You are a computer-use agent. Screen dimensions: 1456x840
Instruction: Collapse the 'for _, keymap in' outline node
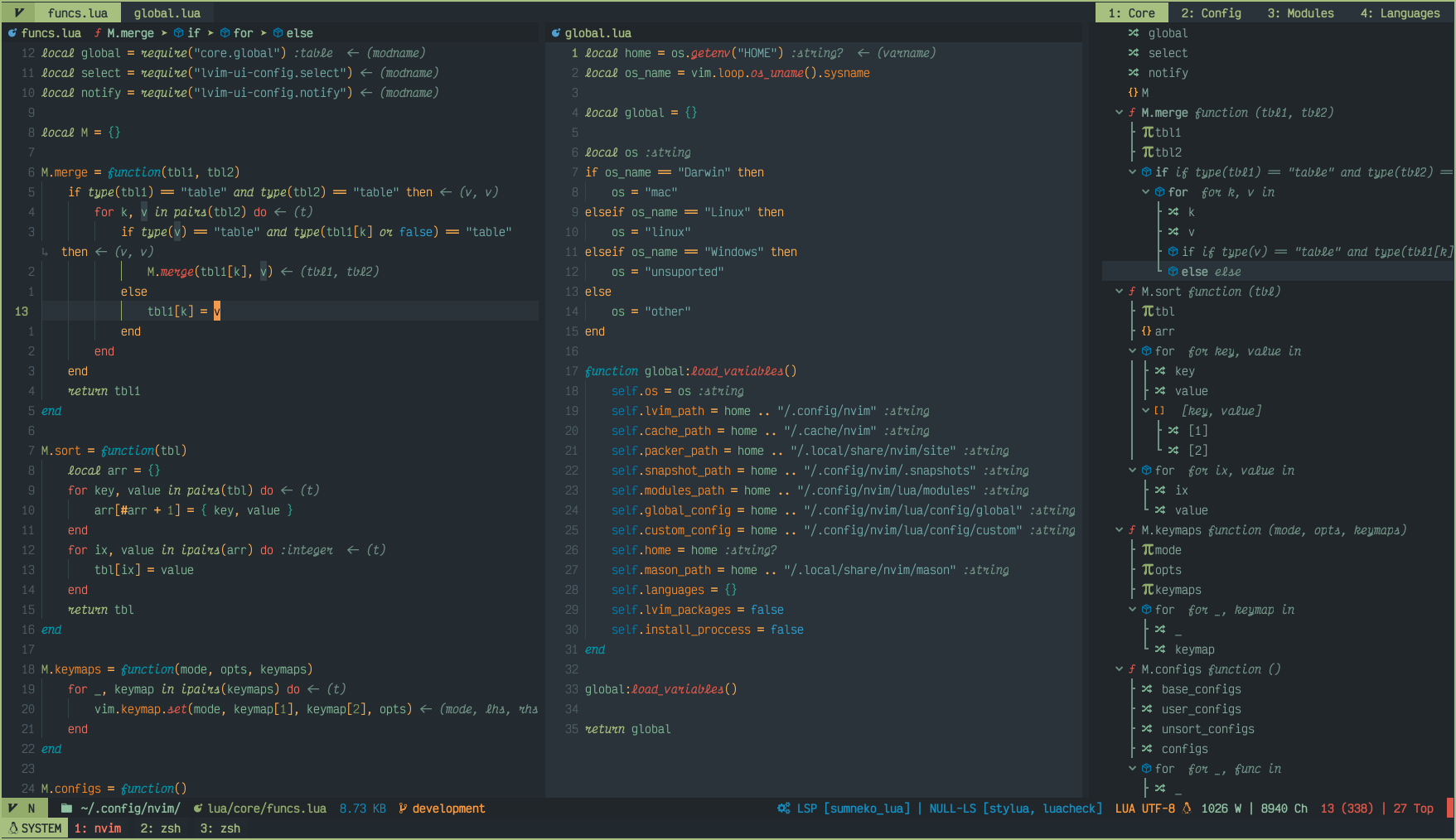1133,610
